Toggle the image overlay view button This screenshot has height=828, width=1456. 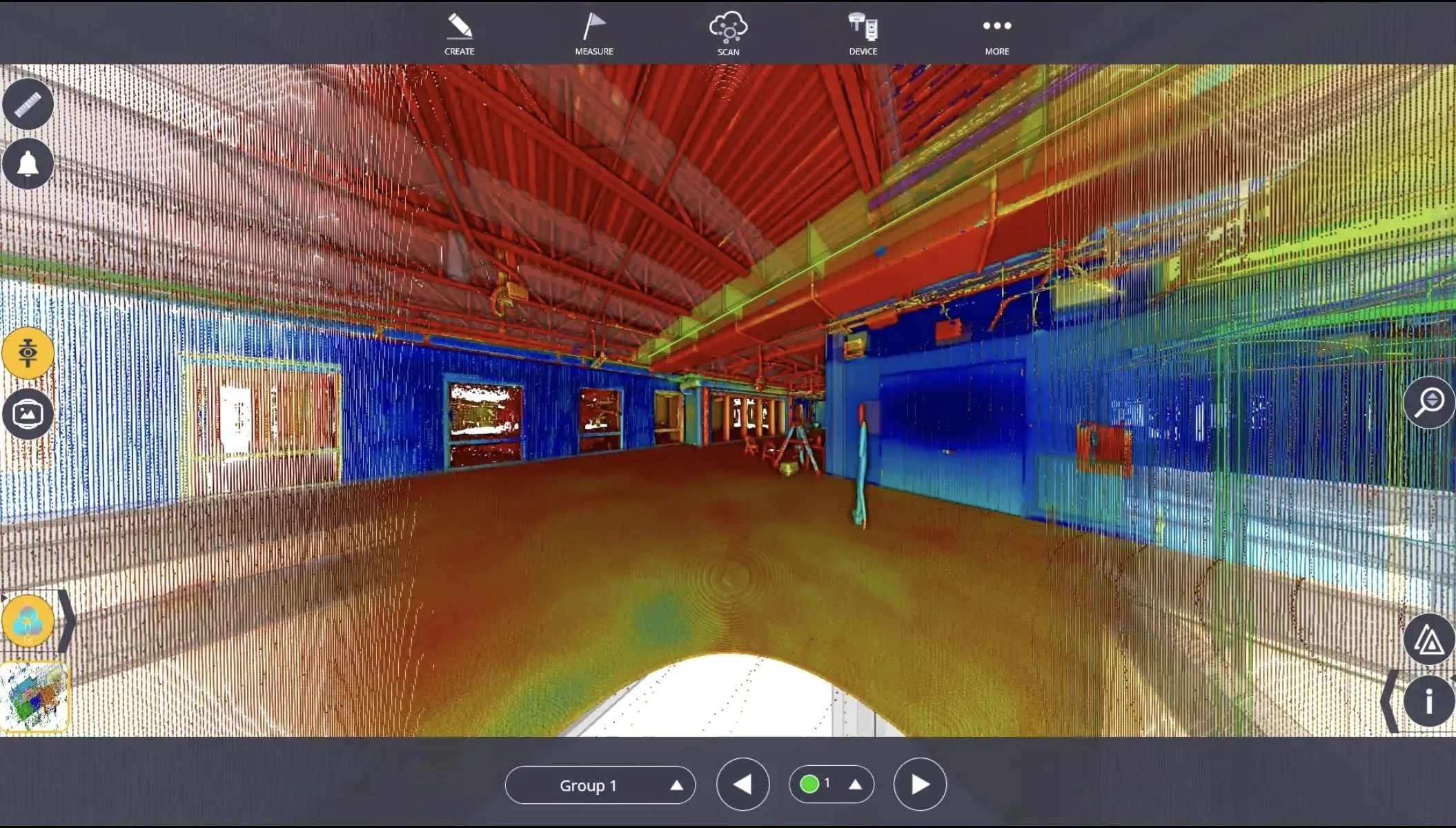pos(28,414)
